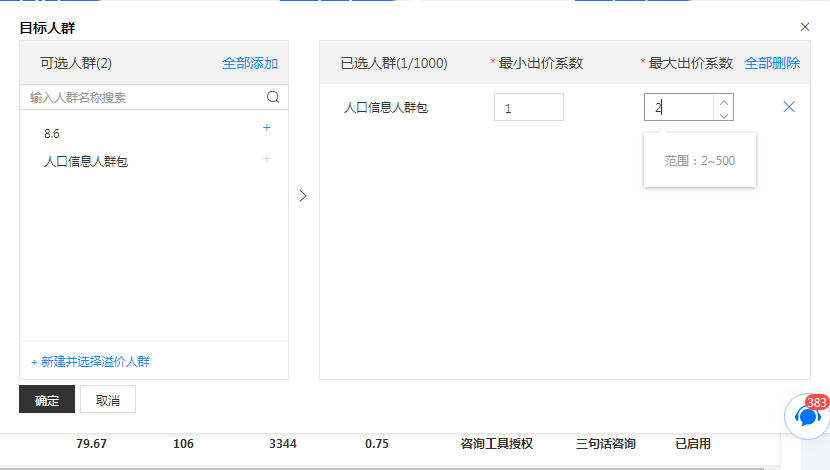The image size is (830, 470).
Task: Click the 范围：2~500 tooltip
Action: (699, 160)
